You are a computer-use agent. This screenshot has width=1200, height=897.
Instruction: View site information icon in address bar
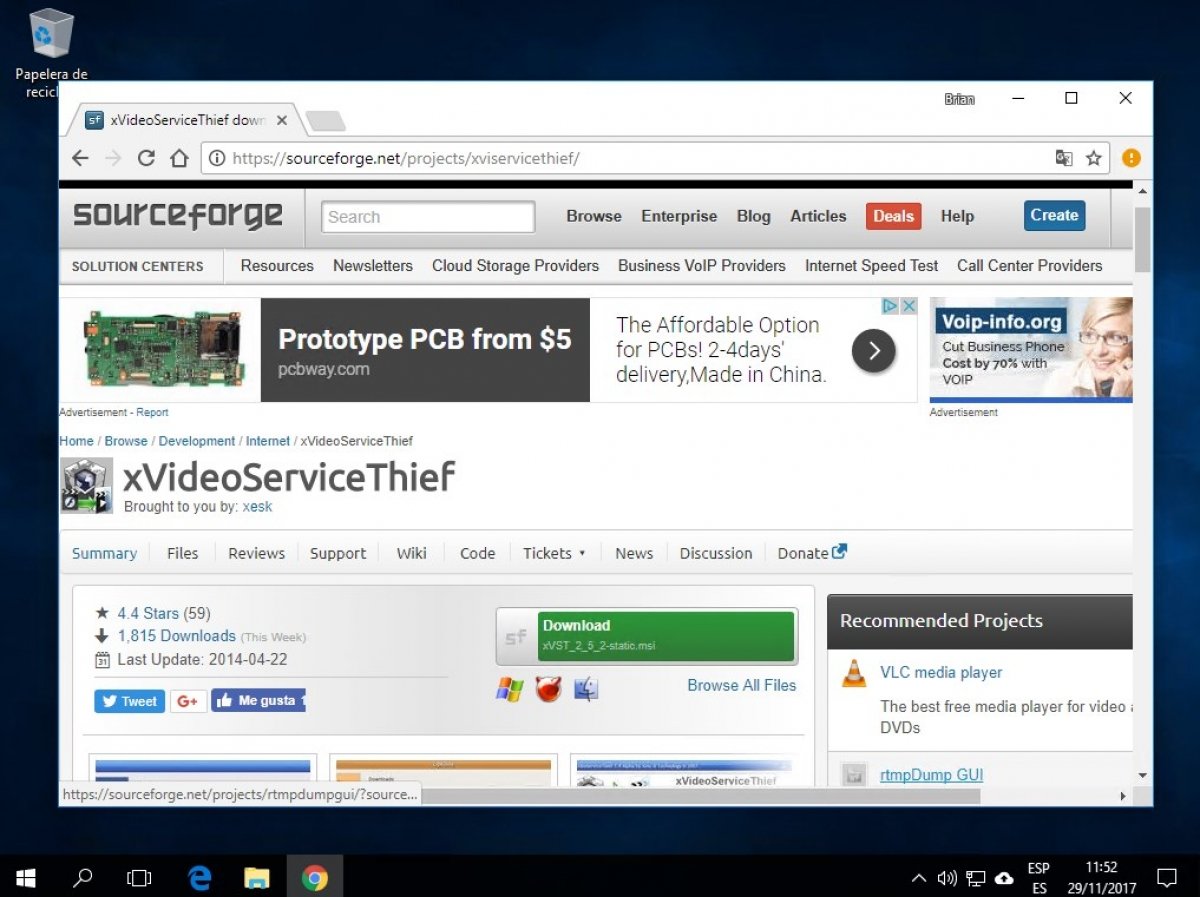point(216,158)
